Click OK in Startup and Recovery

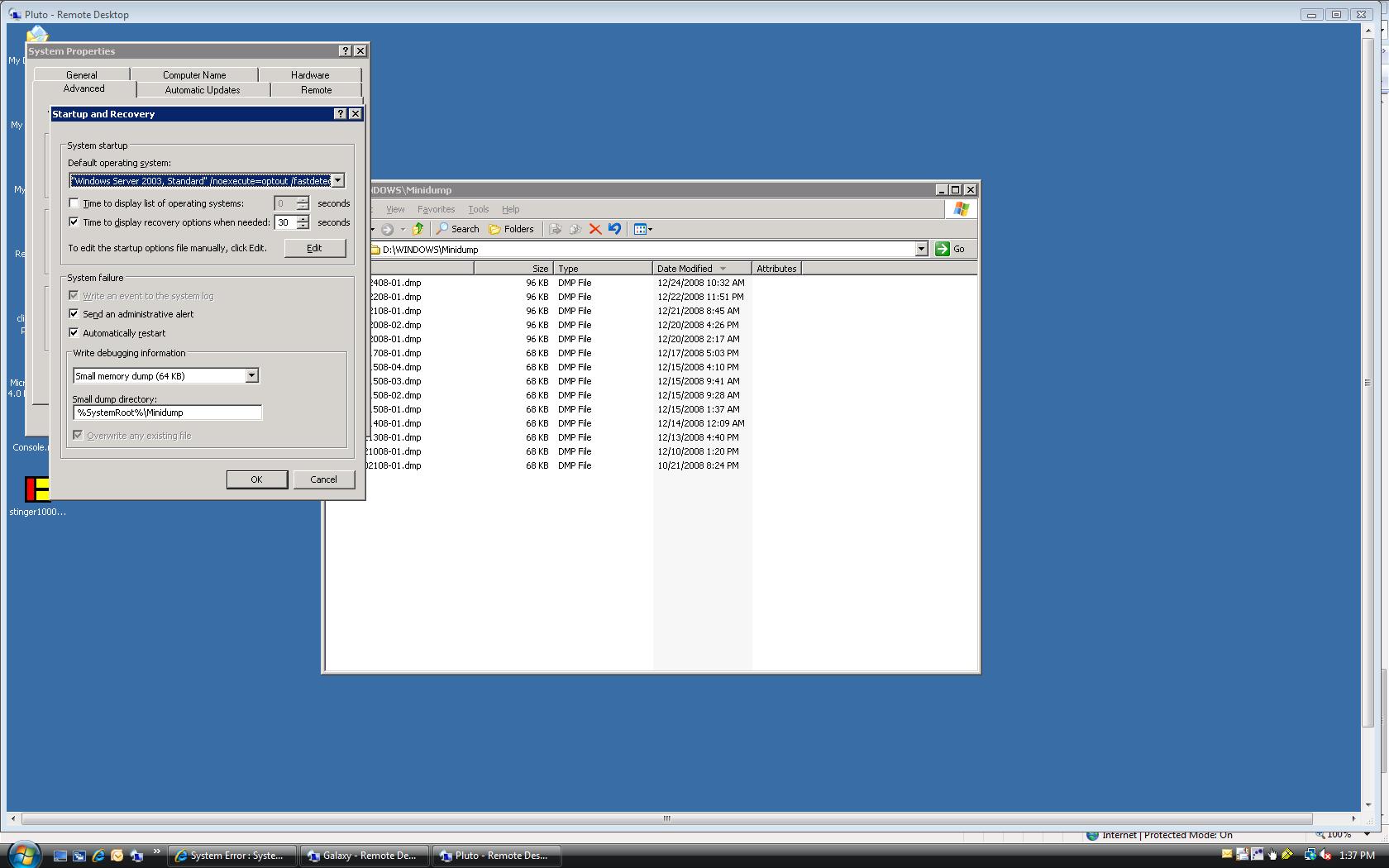point(257,479)
